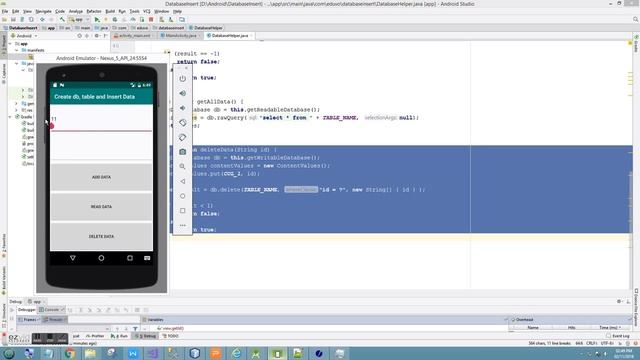This screenshot has height=360, width=640.
Task: Open File Explorer from the taskbar
Action: pos(91,353)
